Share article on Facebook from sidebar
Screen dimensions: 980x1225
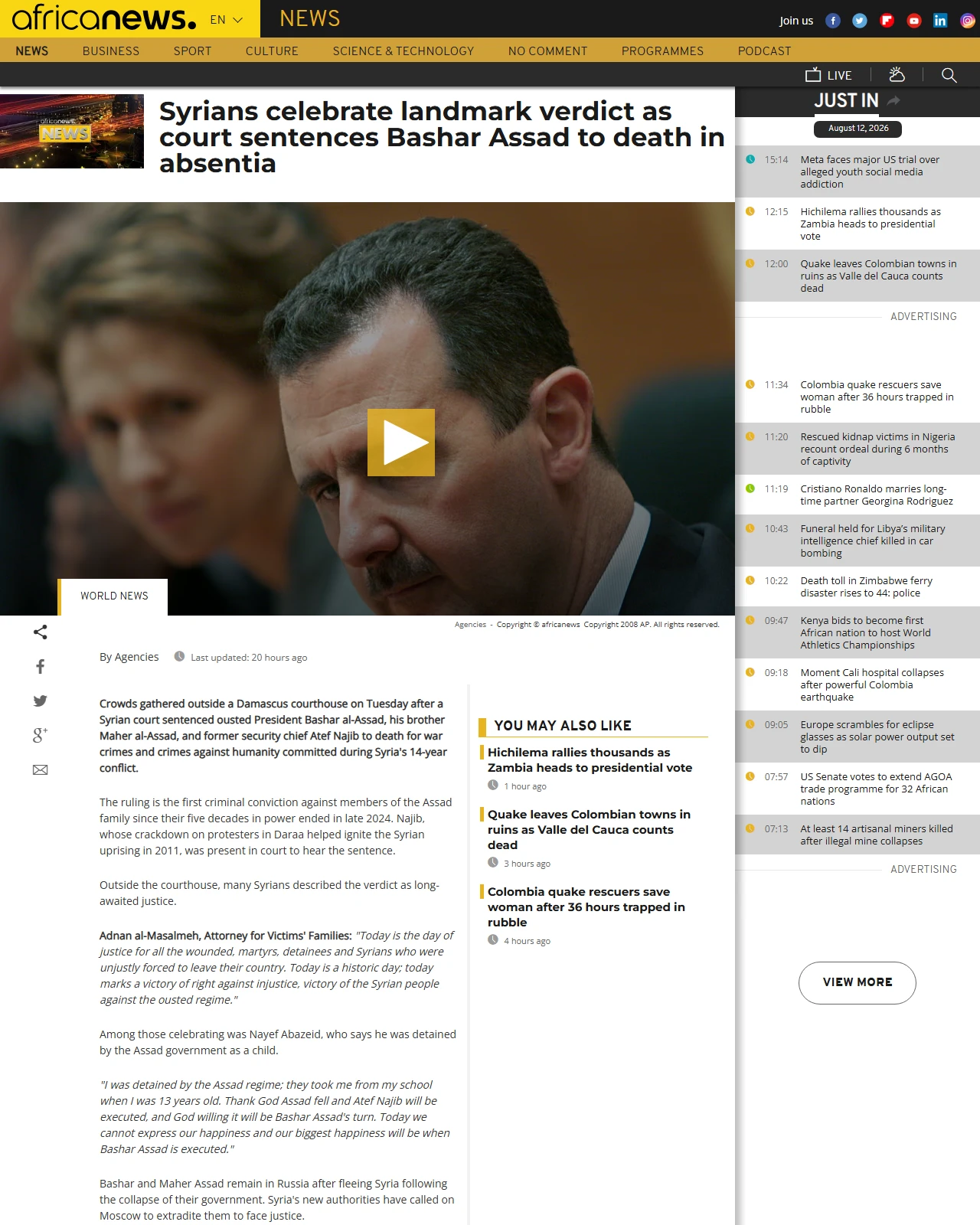pos(41,667)
